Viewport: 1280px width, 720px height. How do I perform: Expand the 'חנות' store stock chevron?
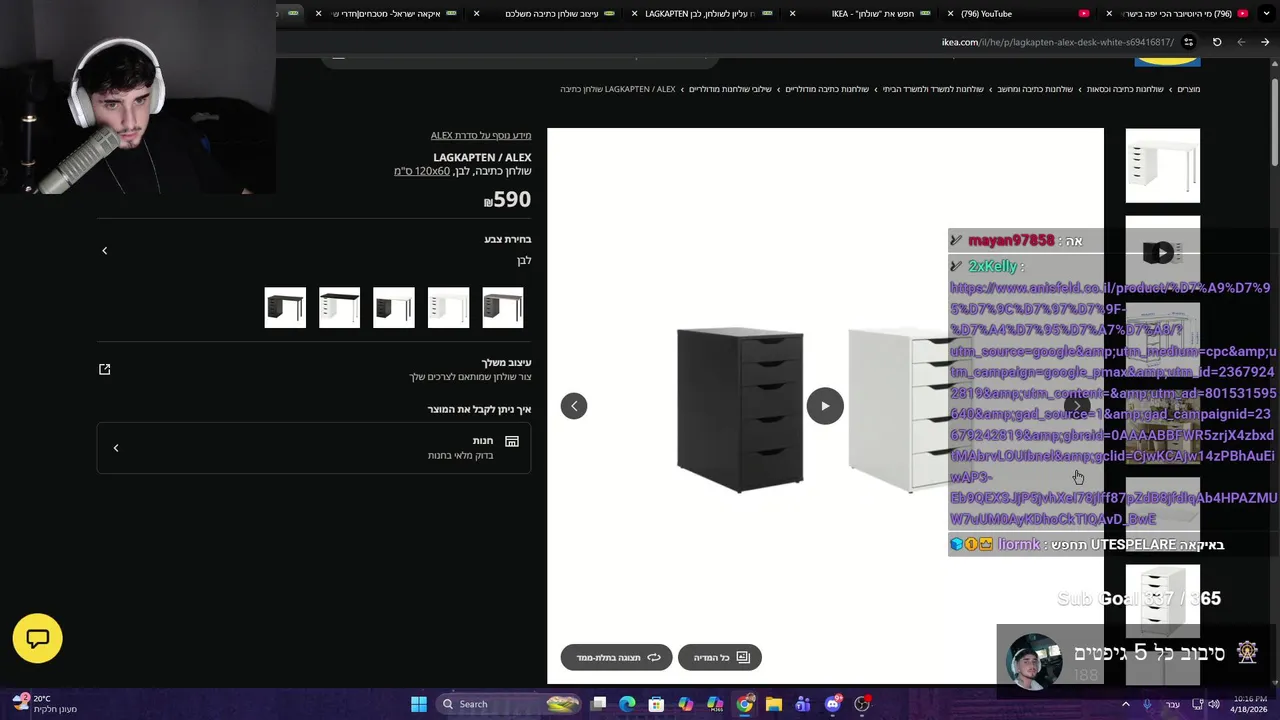[x=116, y=448]
